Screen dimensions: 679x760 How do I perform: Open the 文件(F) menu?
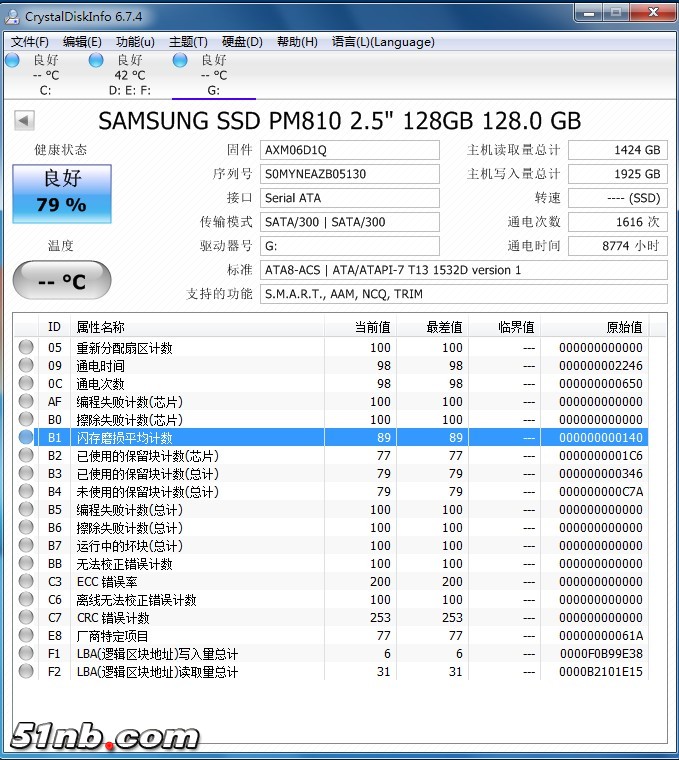point(30,42)
